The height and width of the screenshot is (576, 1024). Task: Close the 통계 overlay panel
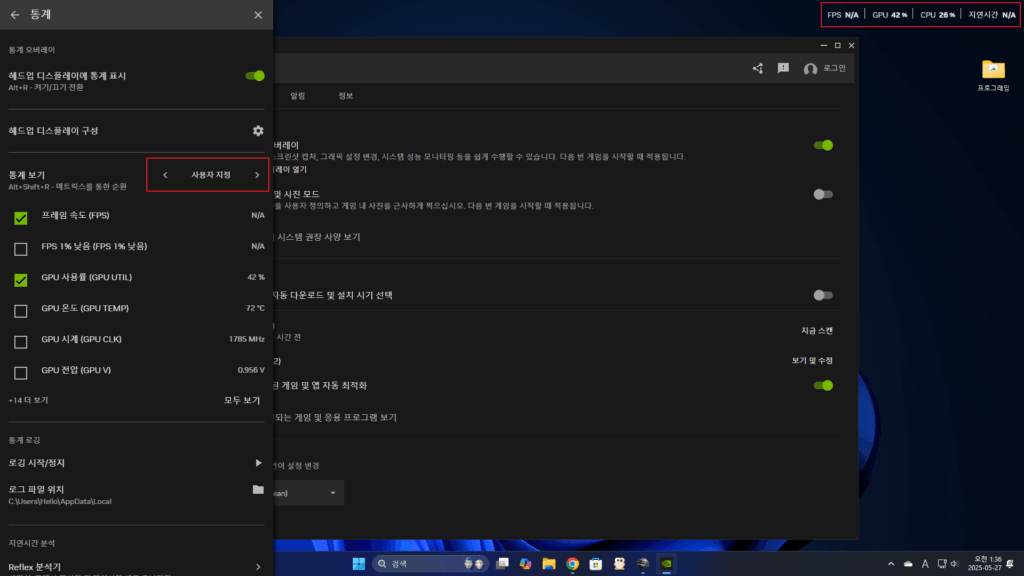258,14
